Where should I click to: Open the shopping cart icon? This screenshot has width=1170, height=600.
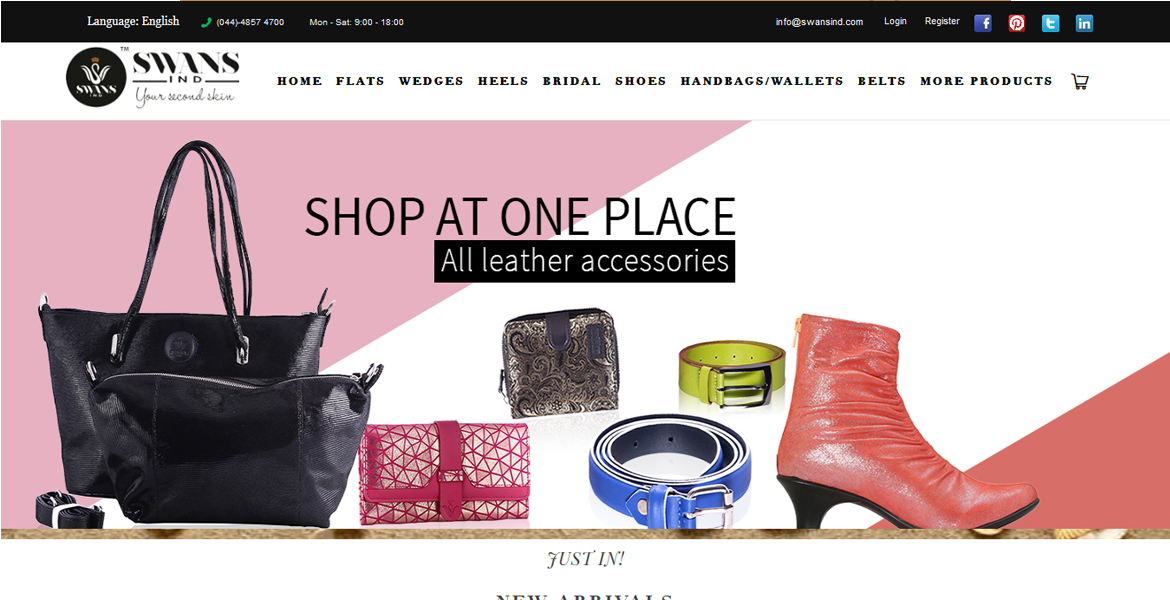pos(1080,81)
